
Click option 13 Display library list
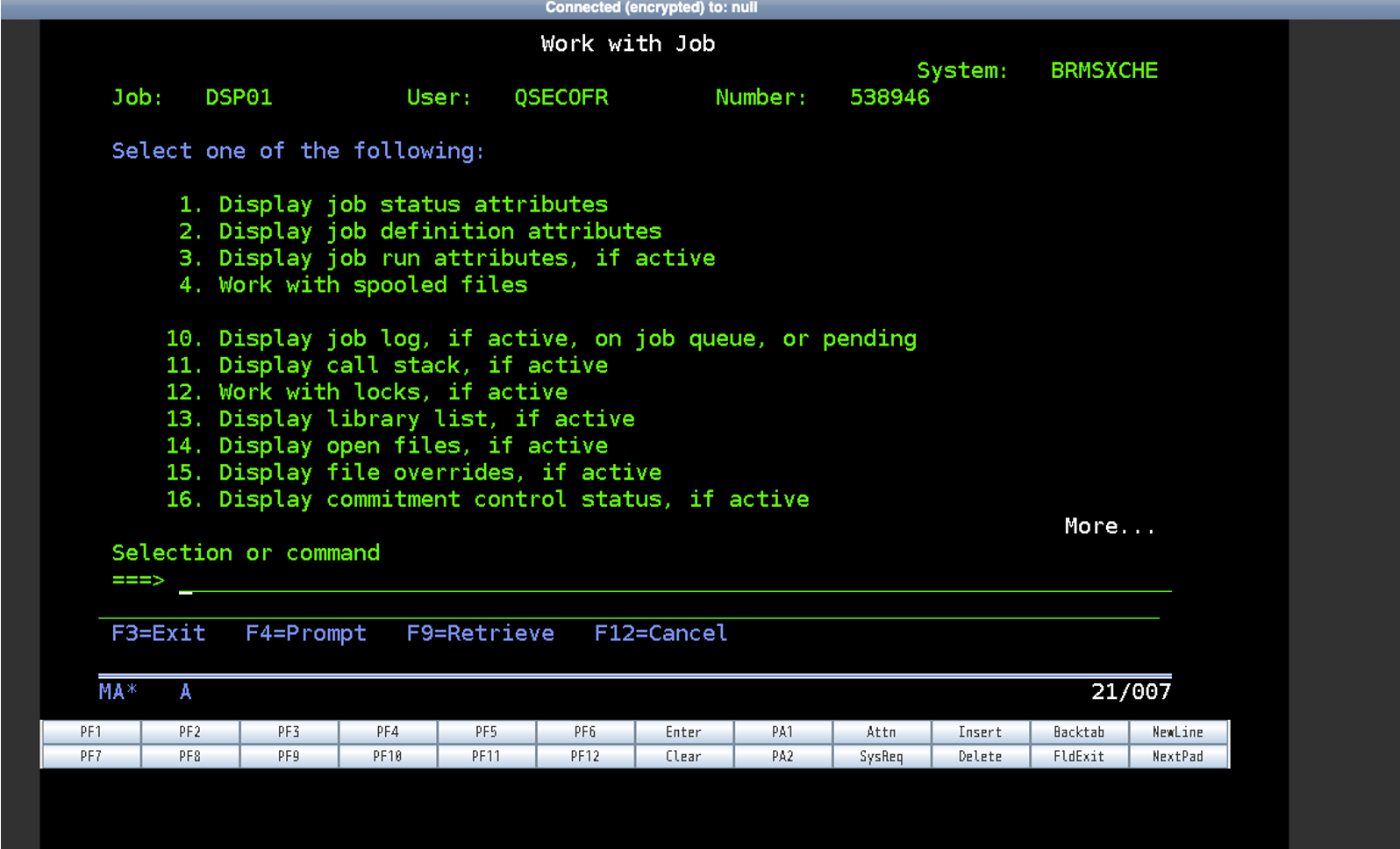pyautogui.click(x=400, y=419)
